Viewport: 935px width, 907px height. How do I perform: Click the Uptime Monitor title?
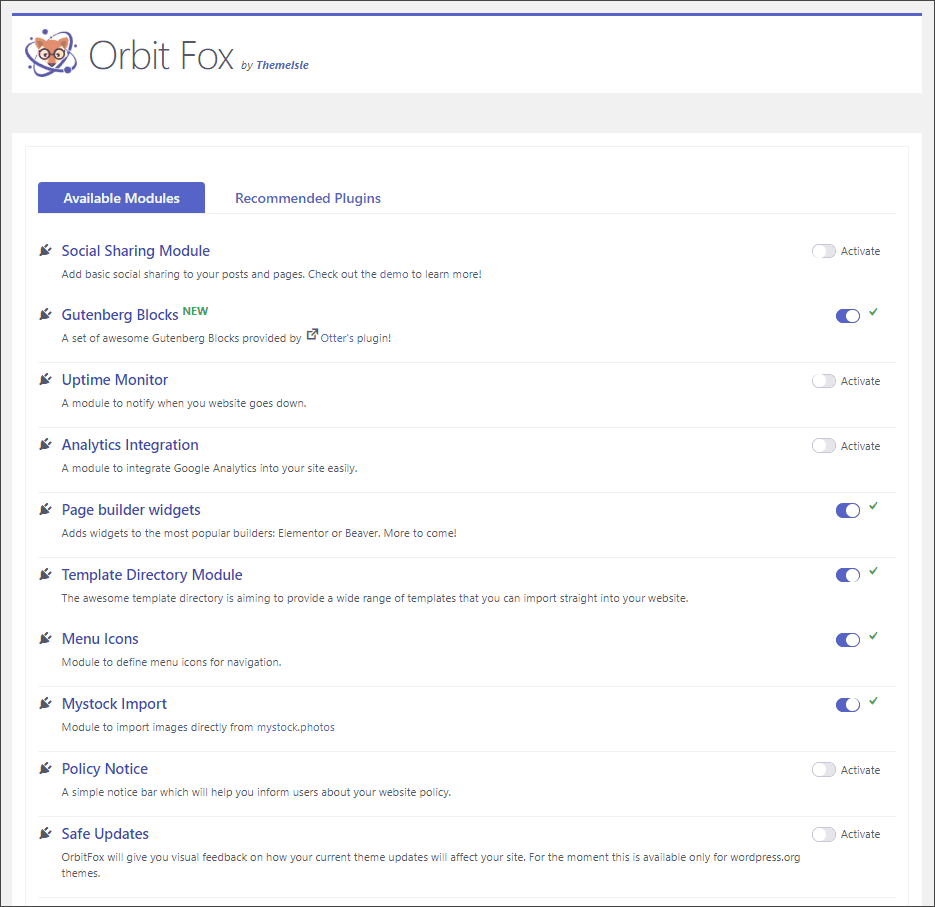point(115,380)
